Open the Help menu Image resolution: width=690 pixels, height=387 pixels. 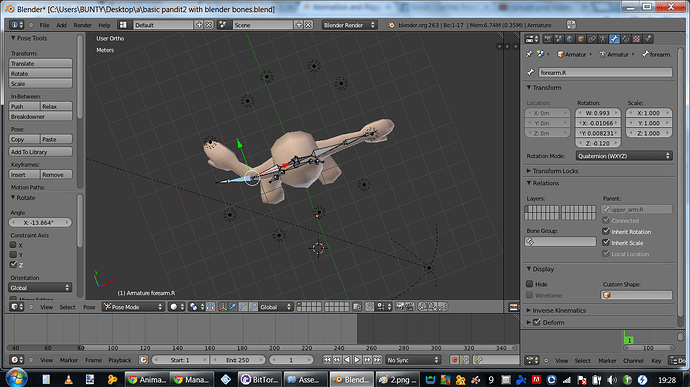104,25
